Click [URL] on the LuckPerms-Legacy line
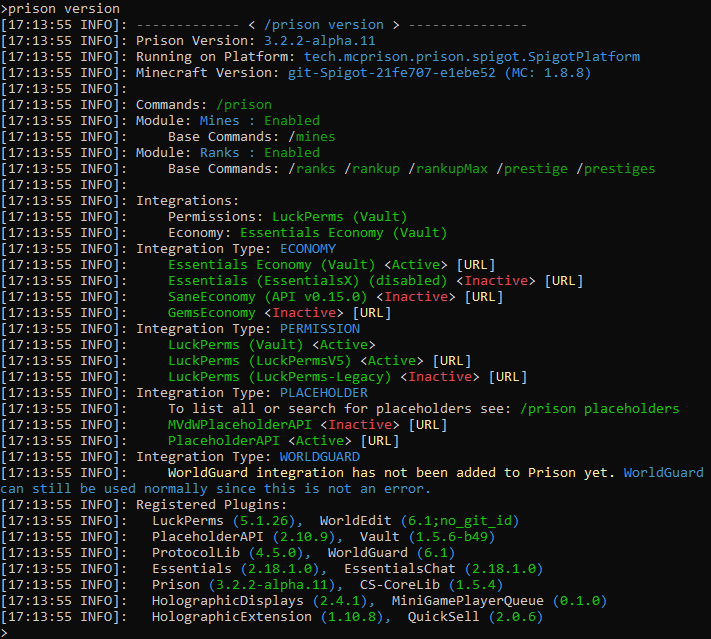Screen dimensions: 711x639 pos(508,377)
